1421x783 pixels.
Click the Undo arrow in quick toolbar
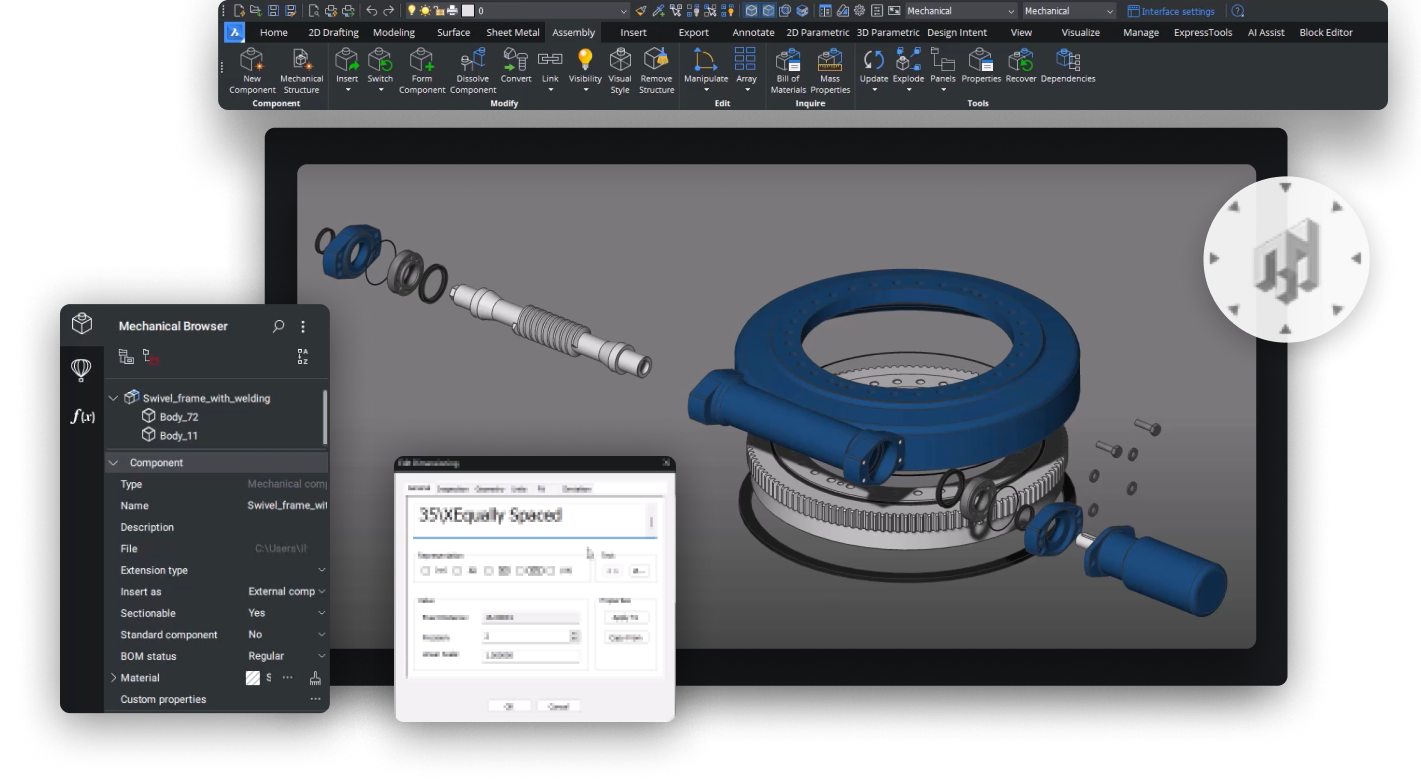tap(371, 11)
